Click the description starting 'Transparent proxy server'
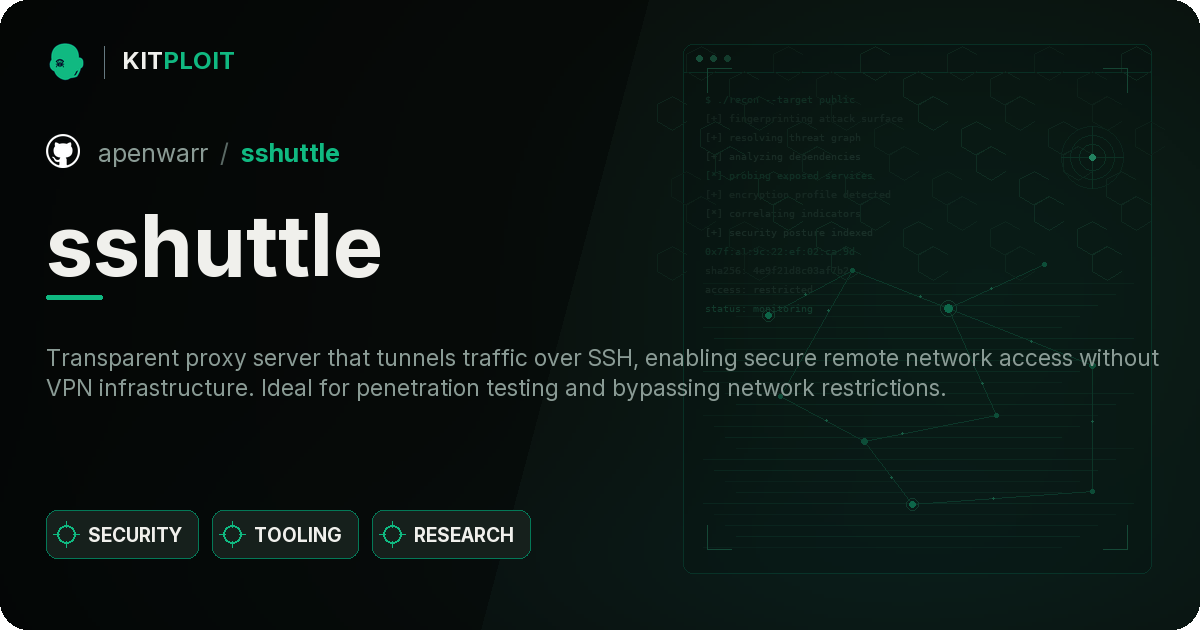This screenshot has height=630, width=1200. click(603, 373)
